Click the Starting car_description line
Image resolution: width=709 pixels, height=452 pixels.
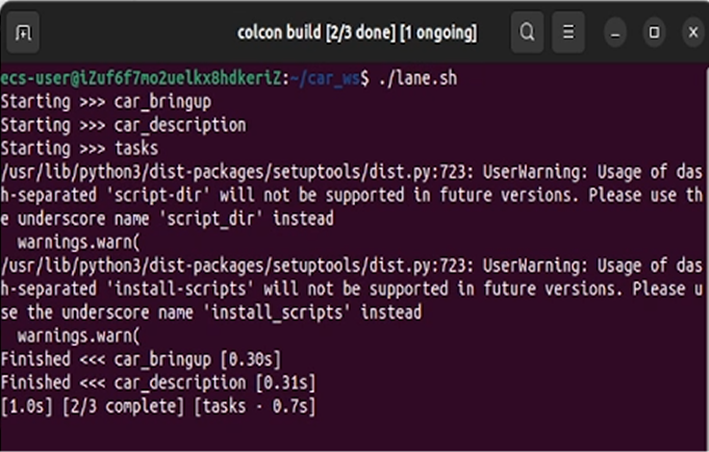123,125
